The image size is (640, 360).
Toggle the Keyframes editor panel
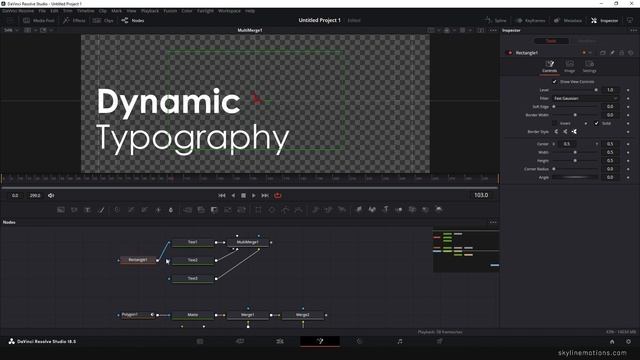point(530,20)
